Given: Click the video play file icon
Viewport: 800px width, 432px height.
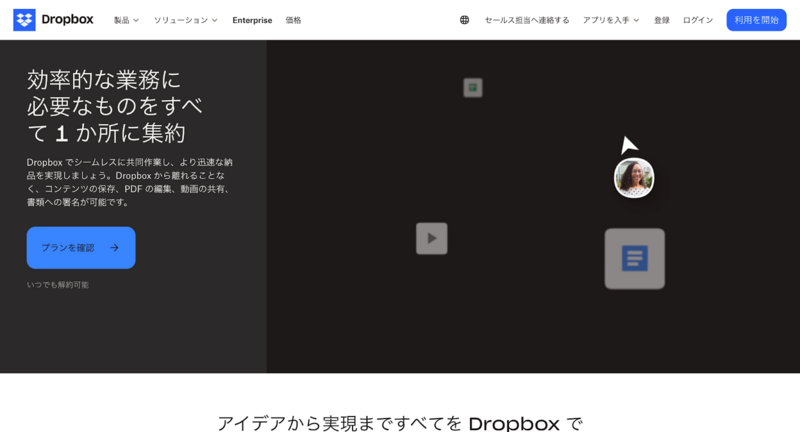Looking at the screenshot, I should [432, 238].
